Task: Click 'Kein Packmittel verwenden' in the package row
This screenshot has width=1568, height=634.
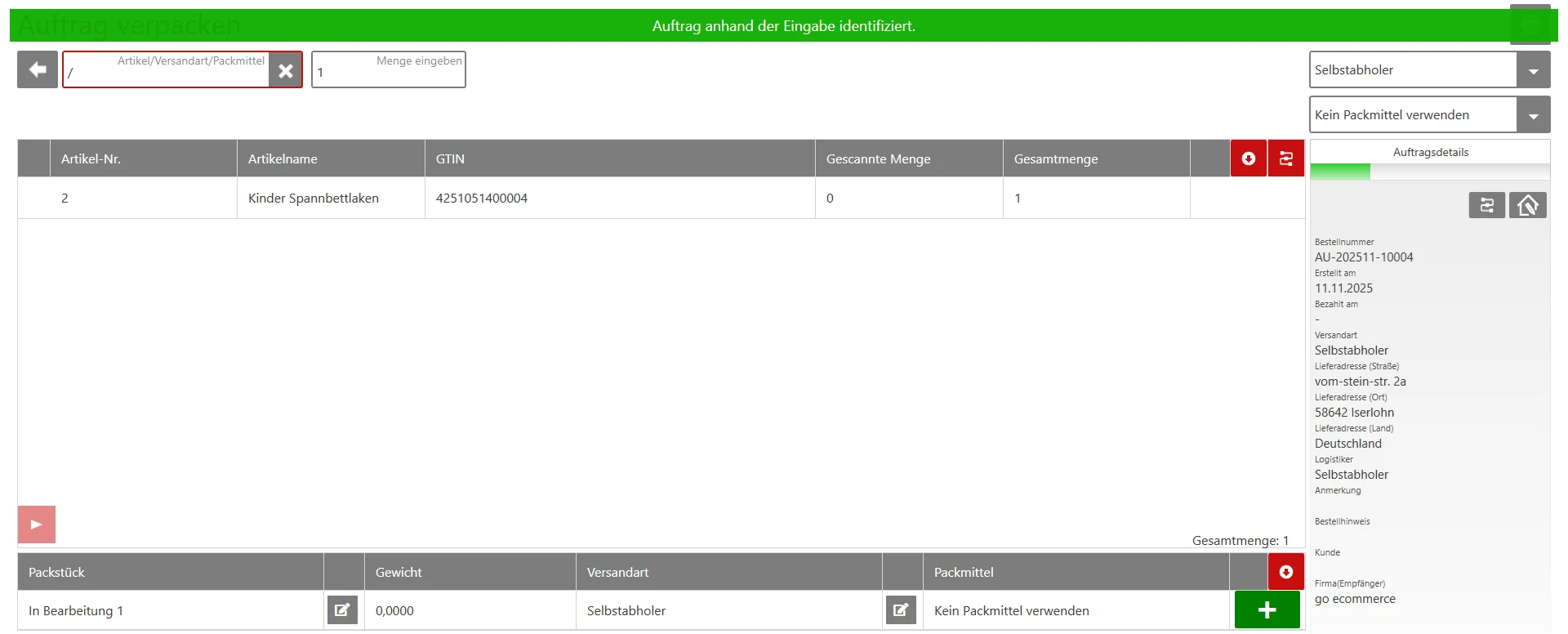Action: 1012,611
